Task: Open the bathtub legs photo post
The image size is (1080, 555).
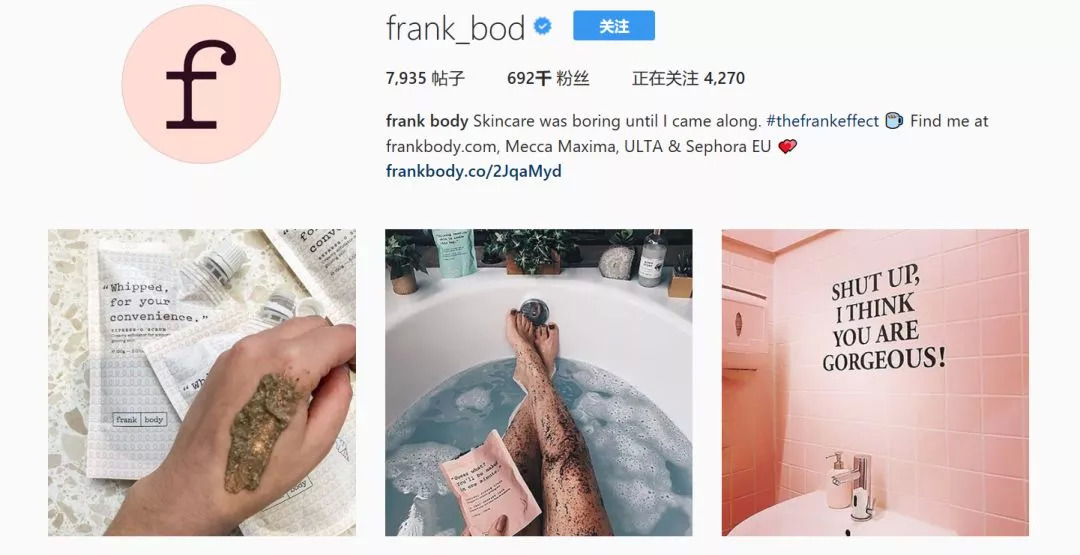Action: (539, 382)
